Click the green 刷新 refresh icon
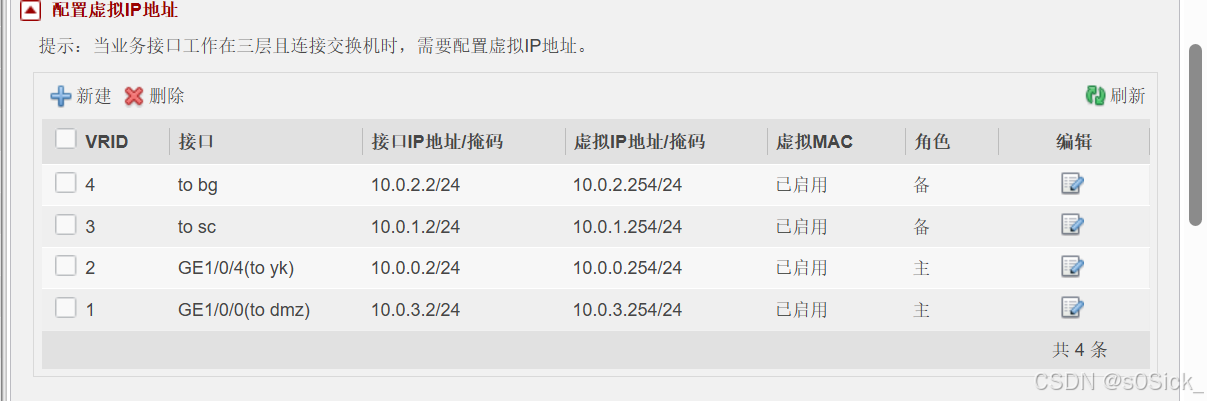This screenshot has width=1208, height=401. (x=1095, y=96)
